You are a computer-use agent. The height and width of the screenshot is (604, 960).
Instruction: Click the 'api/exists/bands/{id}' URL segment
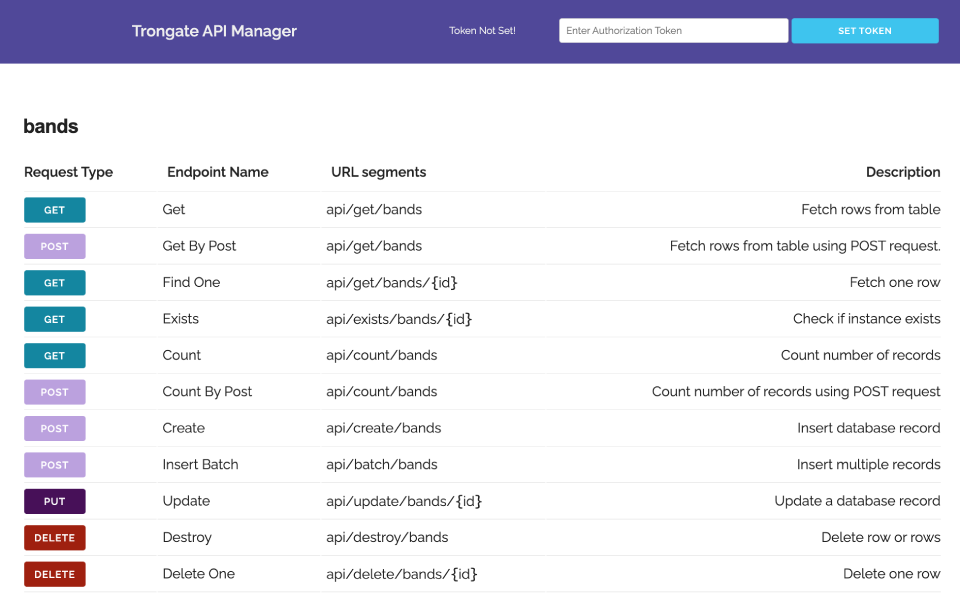pos(399,319)
